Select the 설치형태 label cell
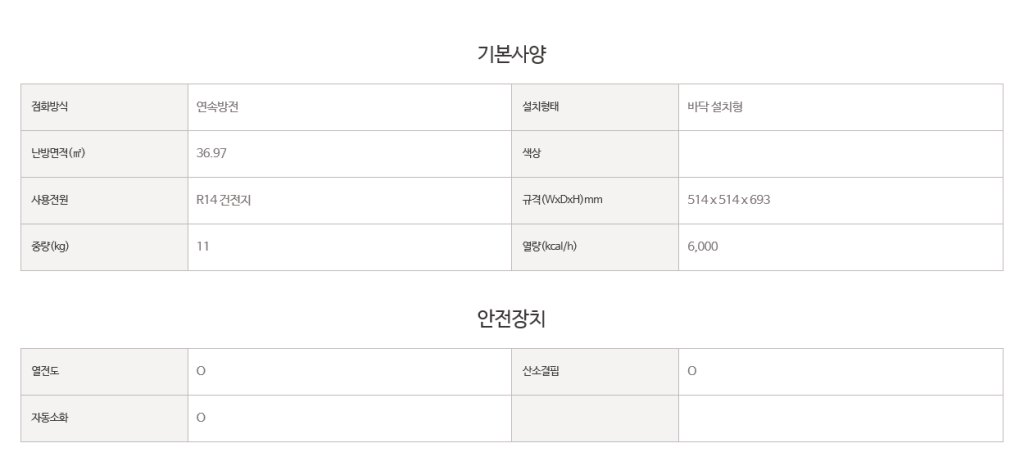The height and width of the screenshot is (475, 1024). [595, 107]
